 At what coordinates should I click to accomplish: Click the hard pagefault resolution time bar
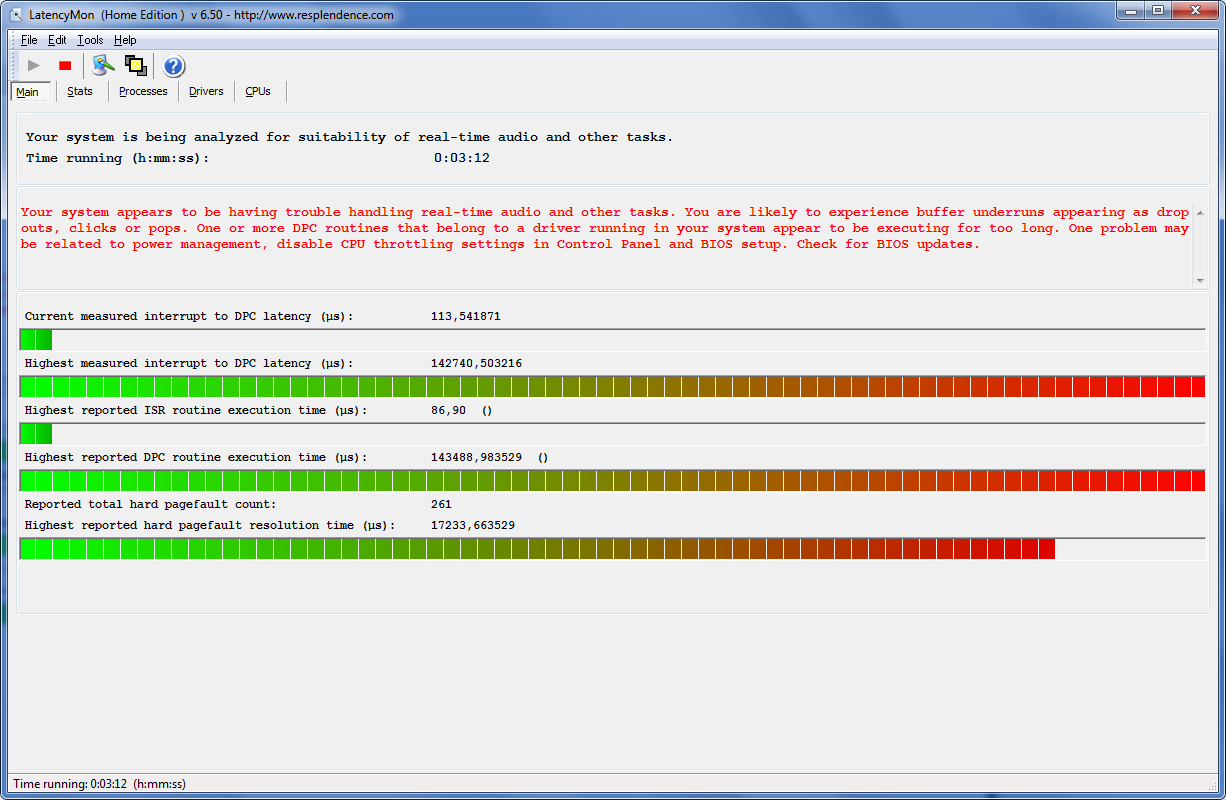click(x=612, y=548)
